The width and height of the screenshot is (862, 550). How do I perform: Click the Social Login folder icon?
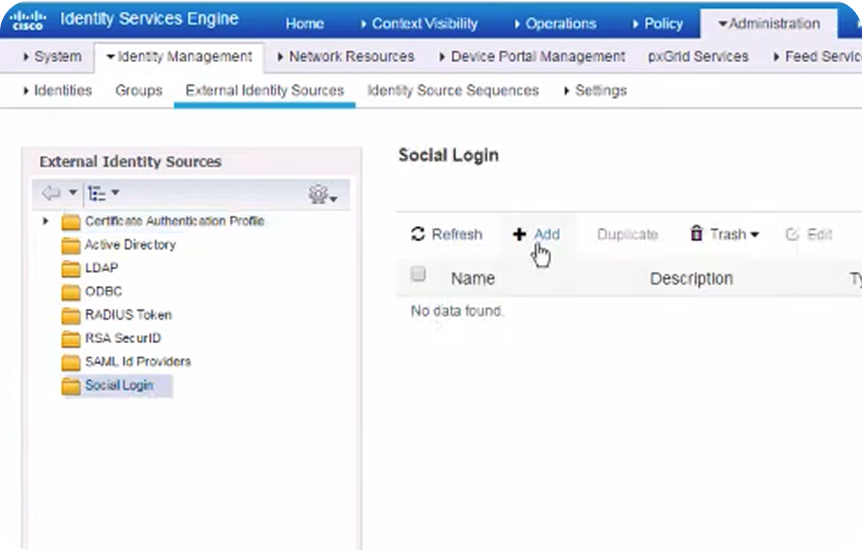click(x=71, y=386)
